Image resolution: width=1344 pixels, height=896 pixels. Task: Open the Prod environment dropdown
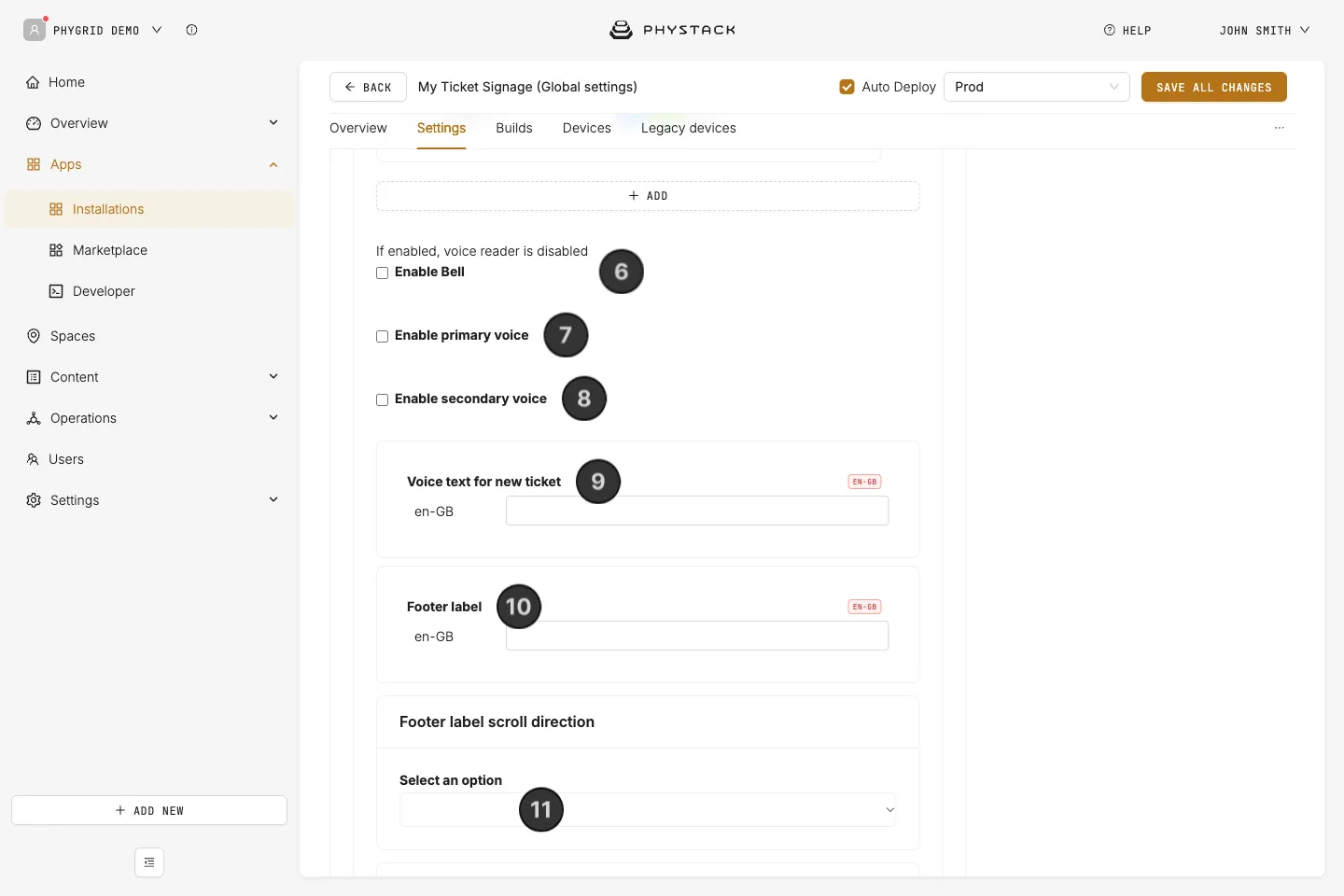pos(1037,87)
